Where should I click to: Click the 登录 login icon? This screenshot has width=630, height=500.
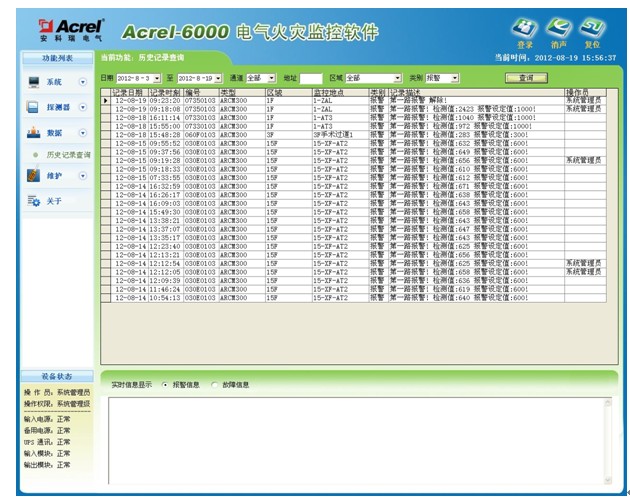click(x=524, y=29)
